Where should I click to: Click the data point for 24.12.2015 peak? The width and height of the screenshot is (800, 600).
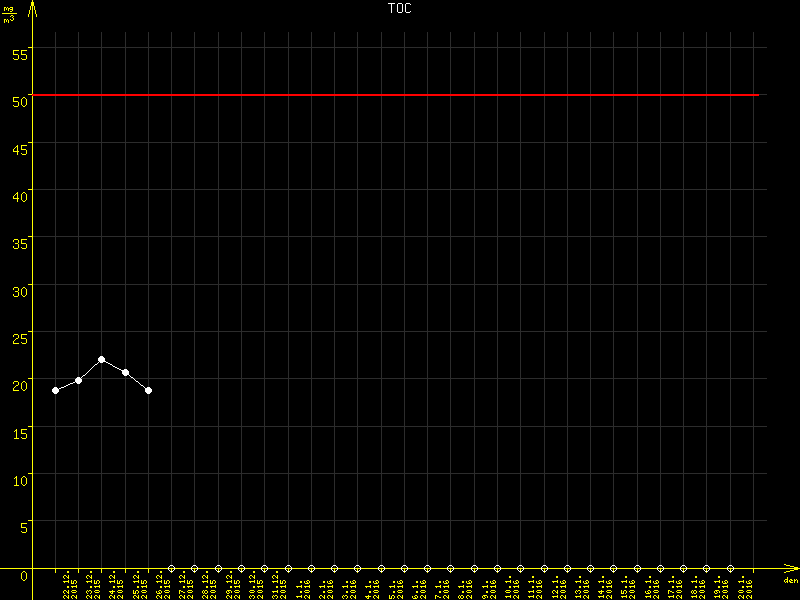tap(102, 359)
